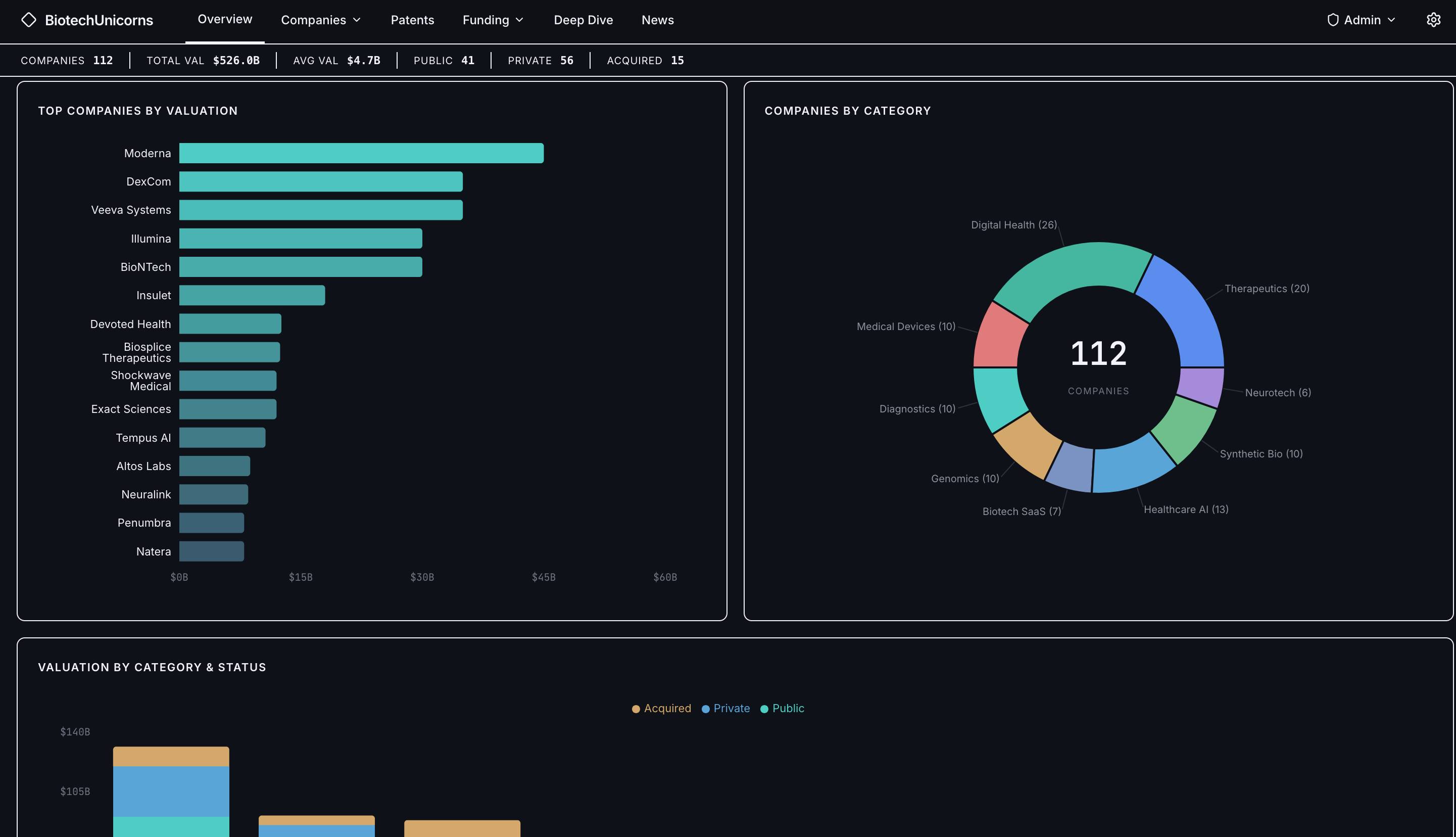1456x837 pixels.
Task: Open the Patents page
Action: tap(413, 20)
